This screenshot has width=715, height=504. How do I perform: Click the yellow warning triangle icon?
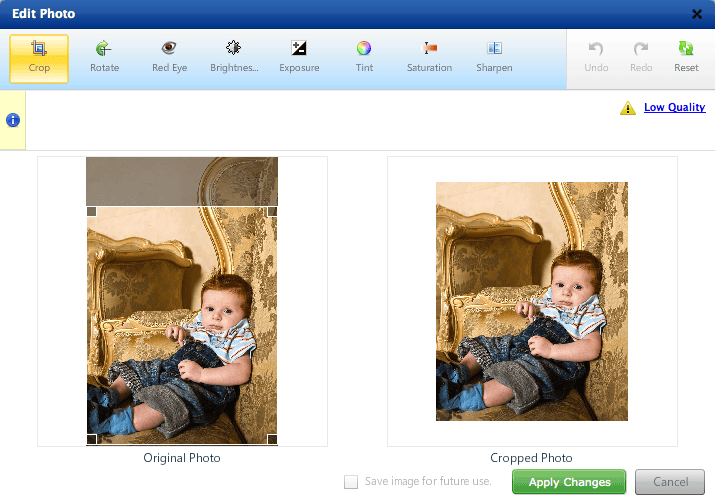coord(628,108)
